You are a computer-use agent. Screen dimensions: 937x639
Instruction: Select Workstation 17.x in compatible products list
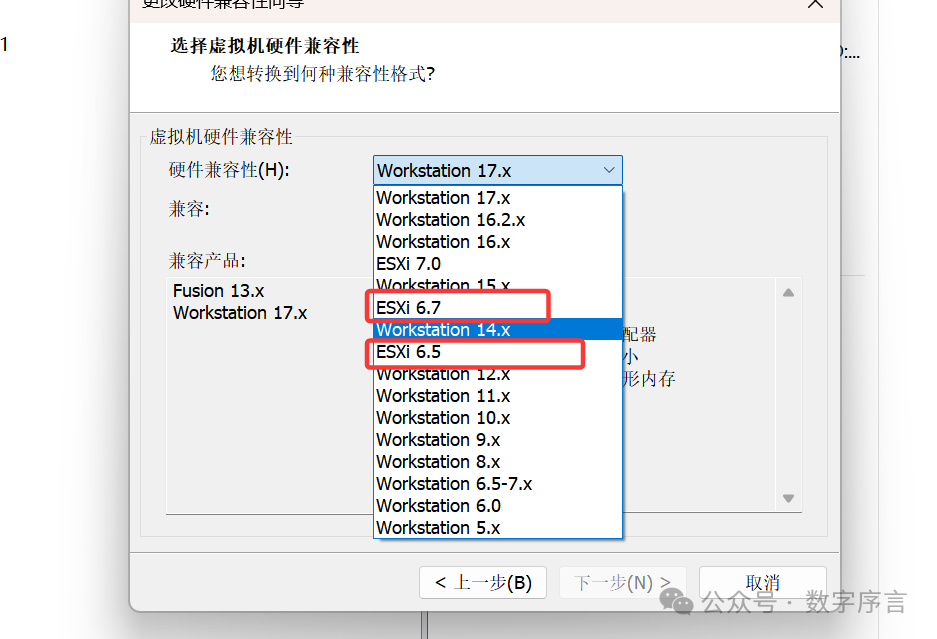pyautogui.click(x=240, y=313)
